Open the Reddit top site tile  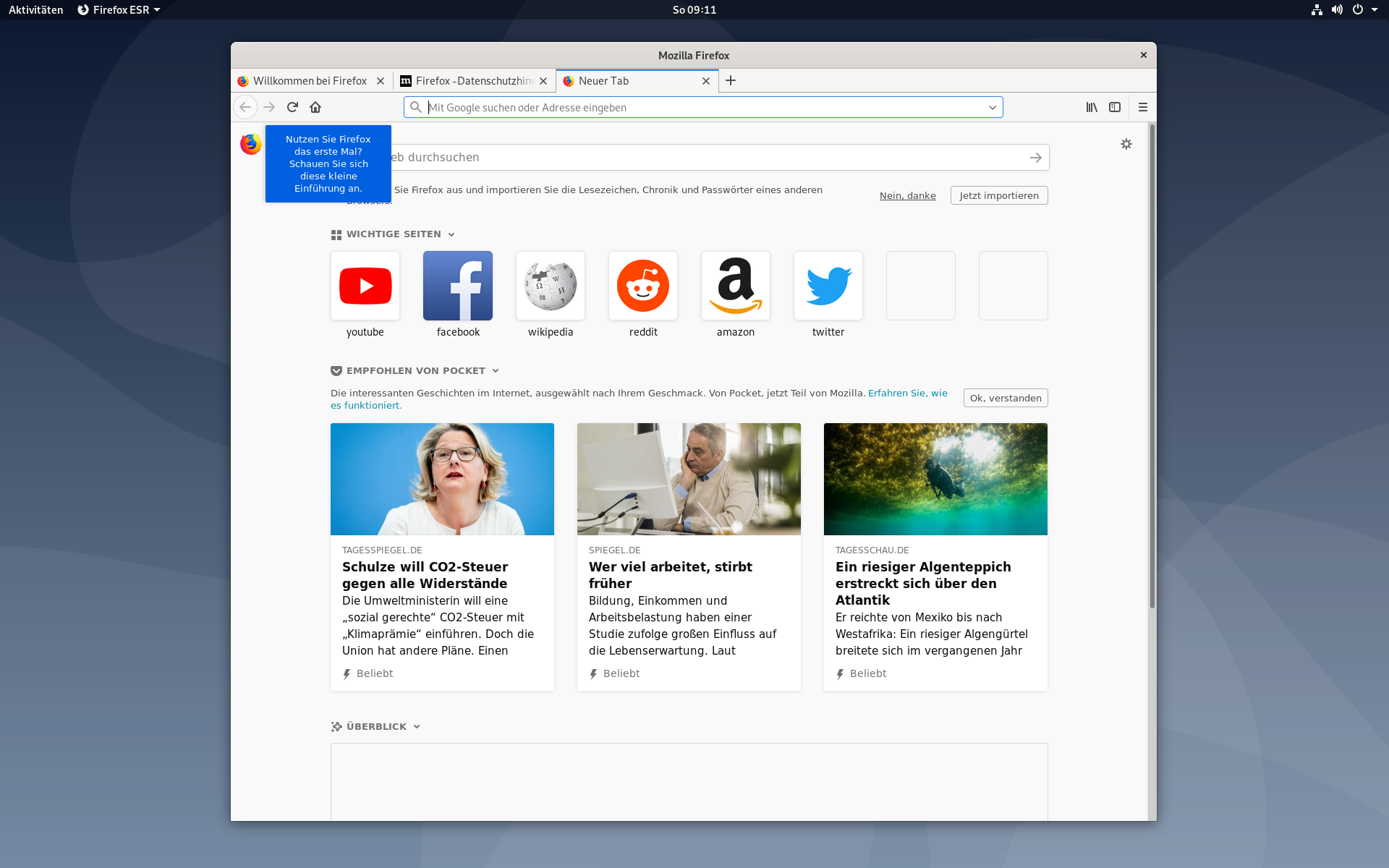tap(643, 286)
